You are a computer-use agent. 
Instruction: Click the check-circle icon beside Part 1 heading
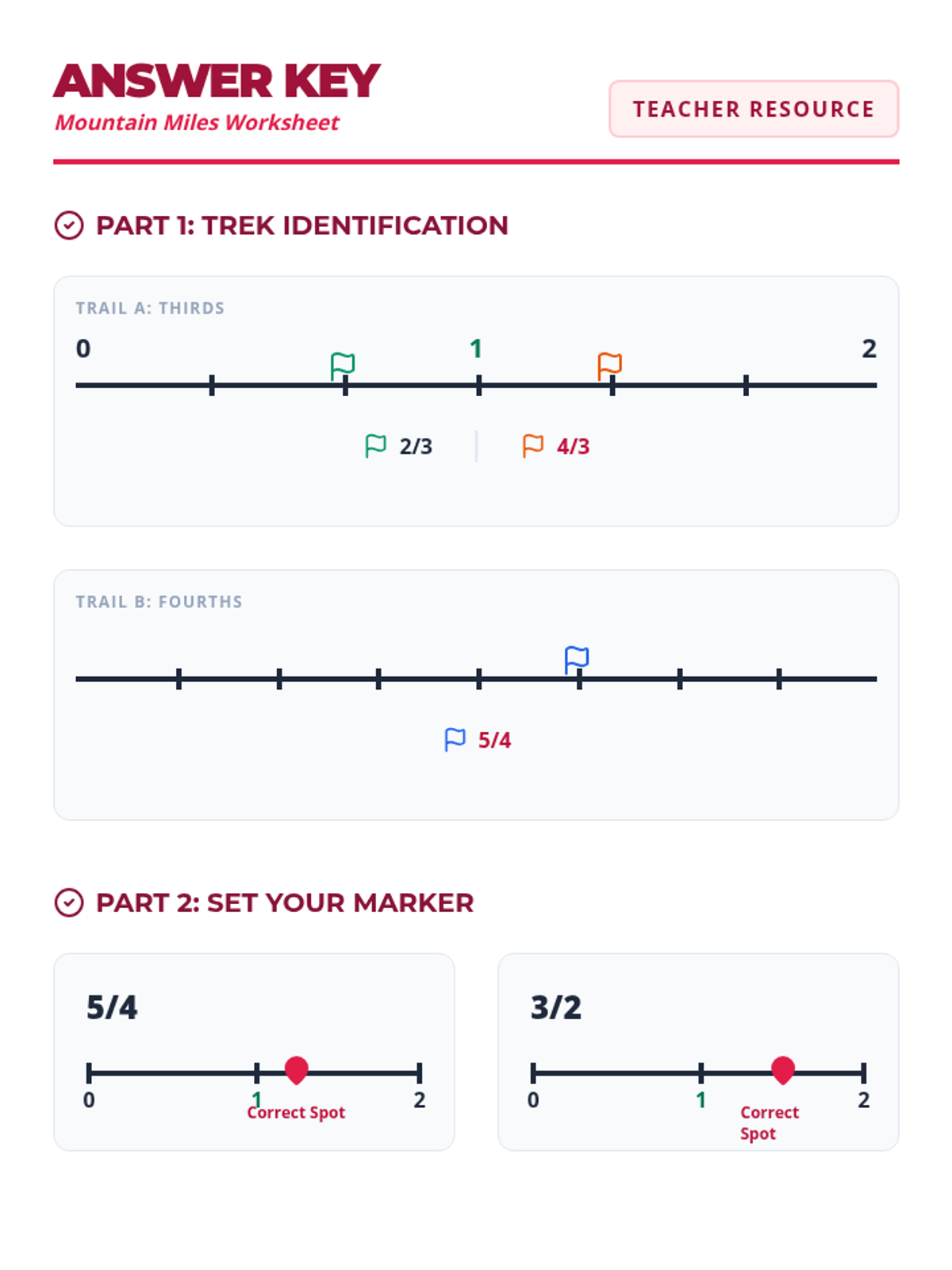[x=69, y=225]
